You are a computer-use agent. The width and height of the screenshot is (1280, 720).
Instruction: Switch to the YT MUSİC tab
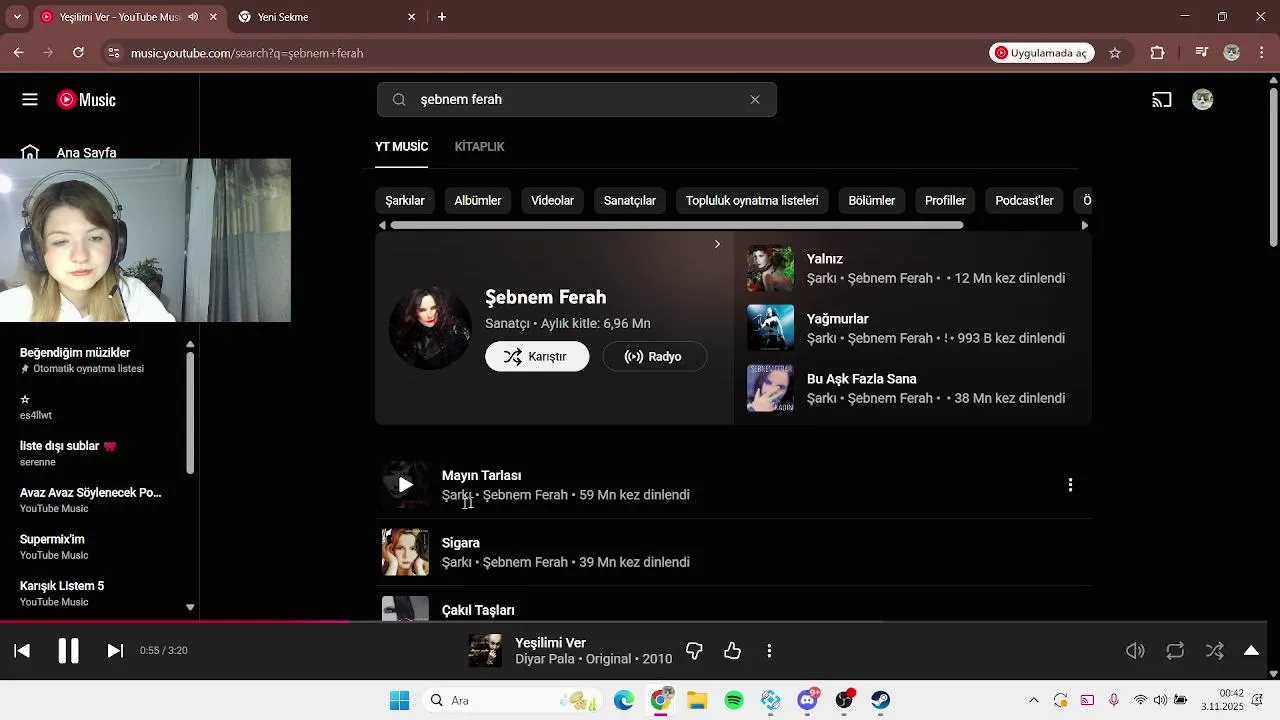401,147
